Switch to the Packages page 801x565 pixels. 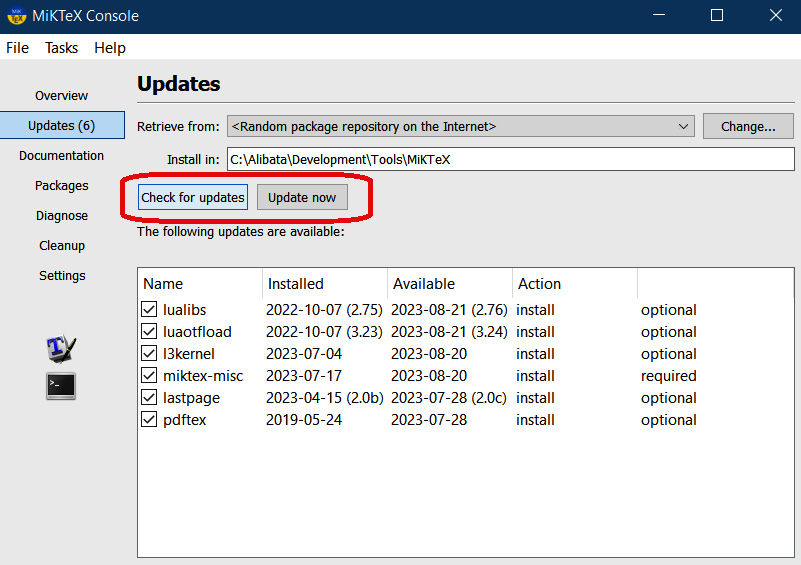tap(62, 185)
